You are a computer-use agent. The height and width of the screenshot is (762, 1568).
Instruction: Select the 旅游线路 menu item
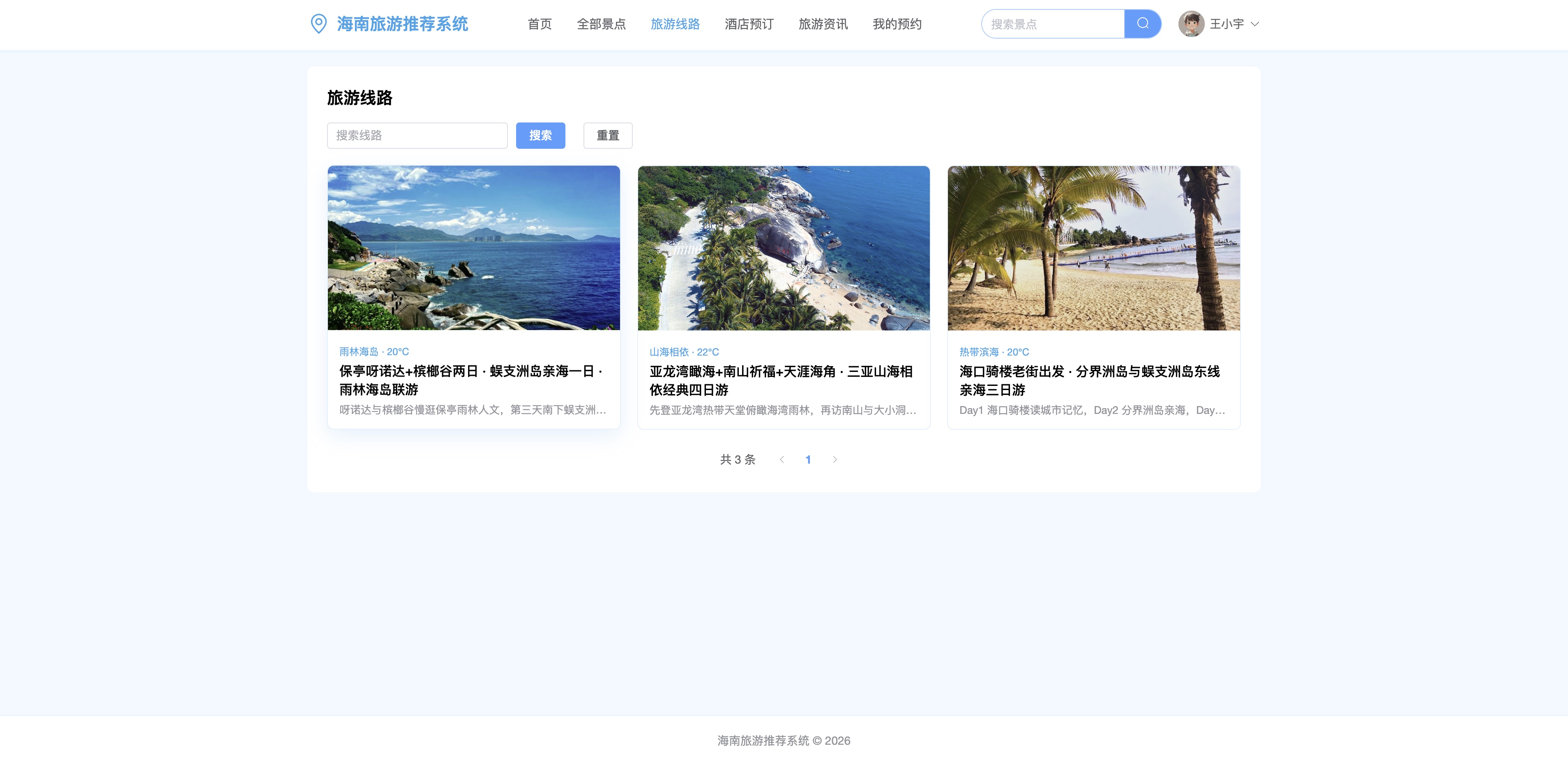coord(675,24)
